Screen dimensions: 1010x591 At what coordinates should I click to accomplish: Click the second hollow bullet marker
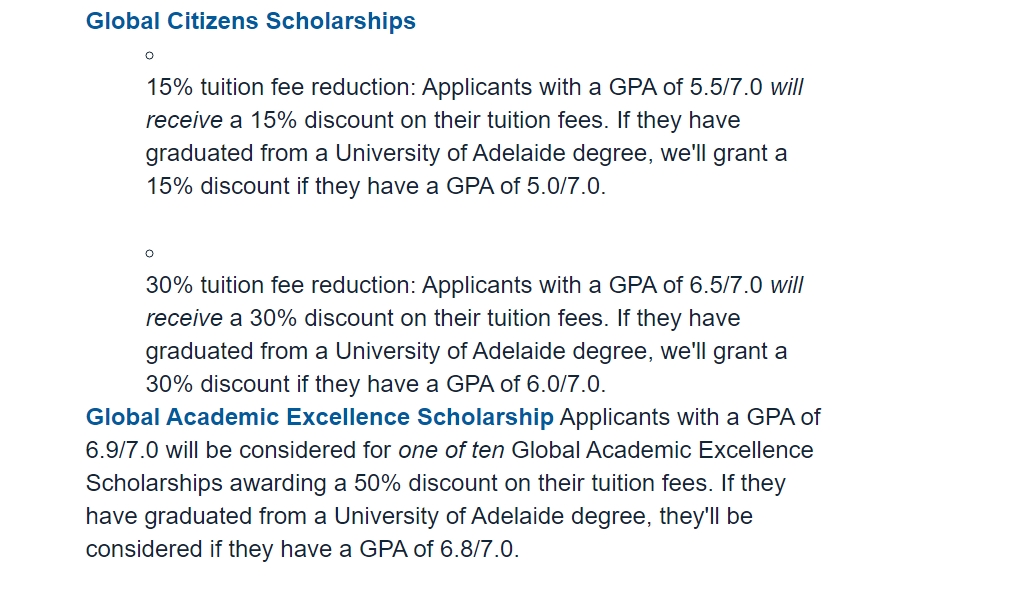pyautogui.click(x=149, y=254)
